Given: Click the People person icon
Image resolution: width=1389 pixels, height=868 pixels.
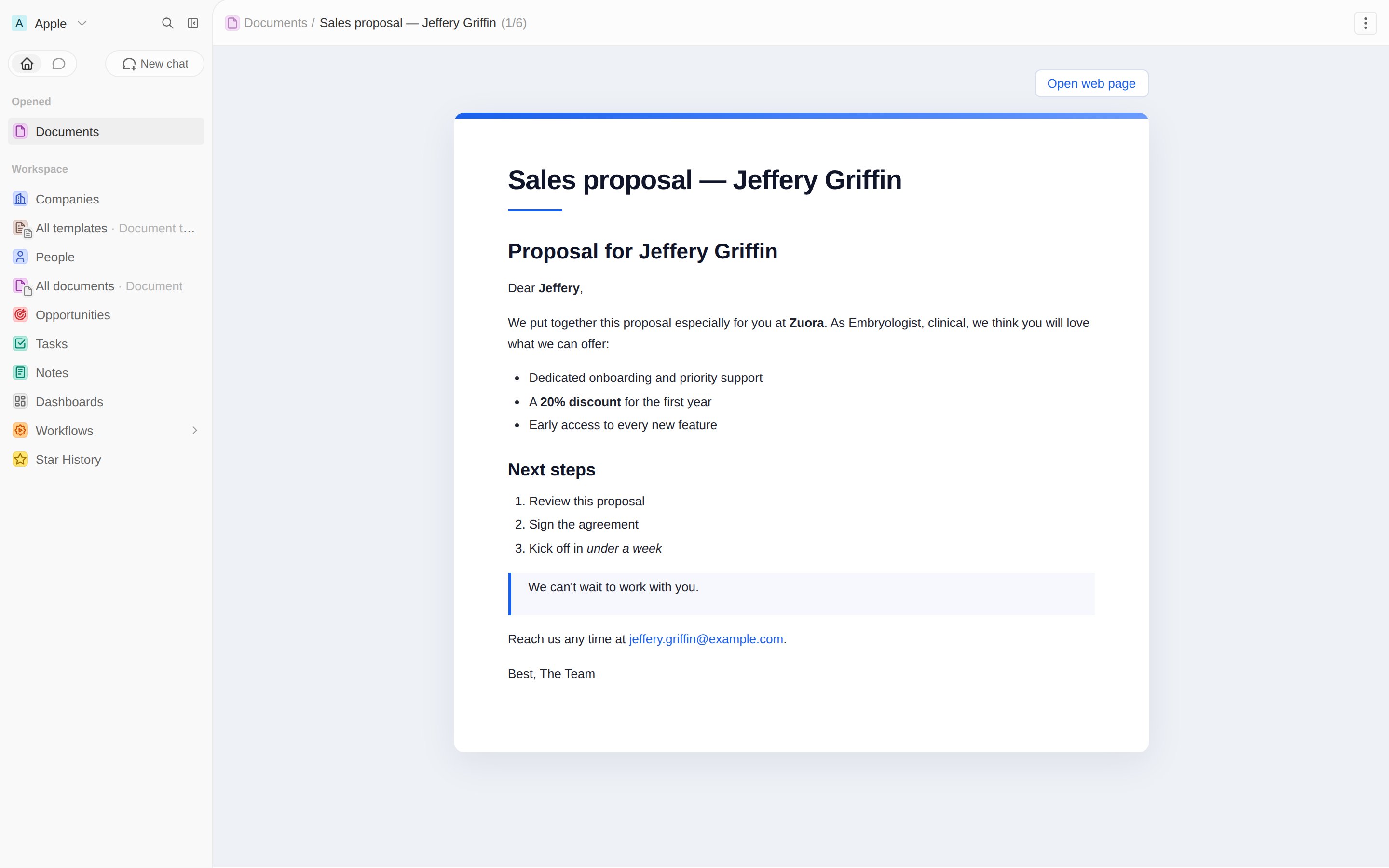Looking at the screenshot, I should [20, 257].
